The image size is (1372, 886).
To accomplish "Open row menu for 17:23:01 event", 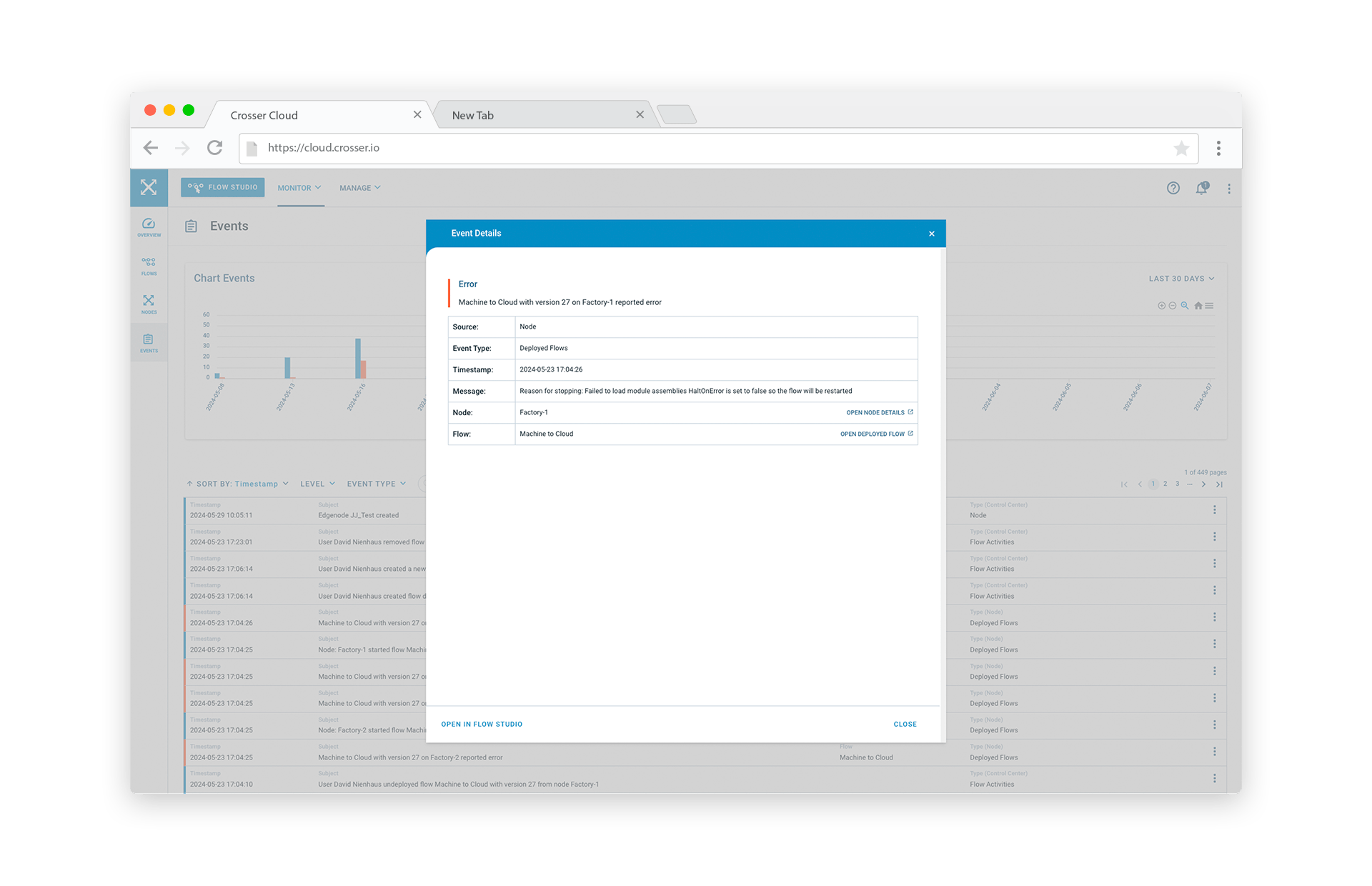I will coord(1214,537).
